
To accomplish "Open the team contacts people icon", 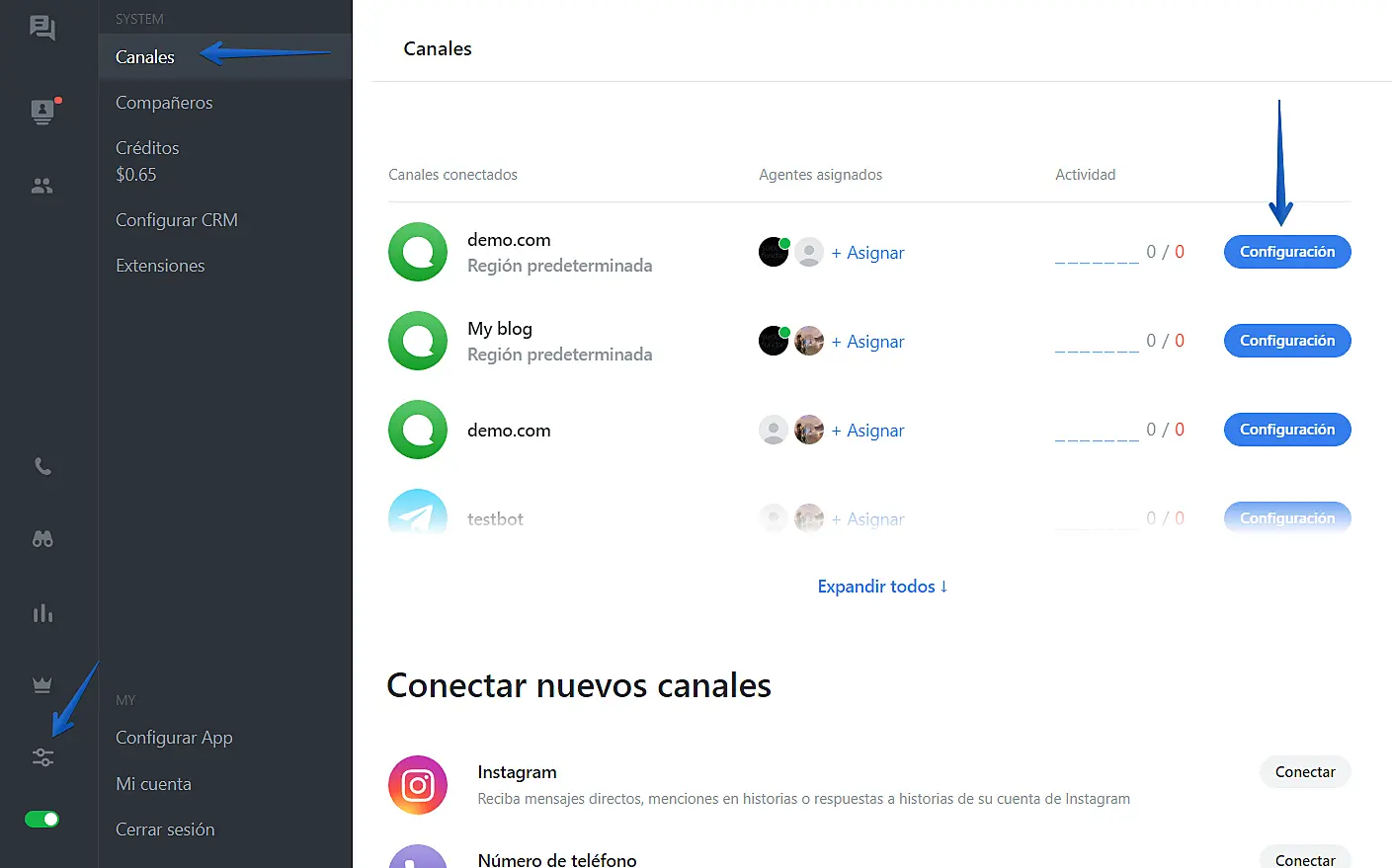I will (42, 186).
